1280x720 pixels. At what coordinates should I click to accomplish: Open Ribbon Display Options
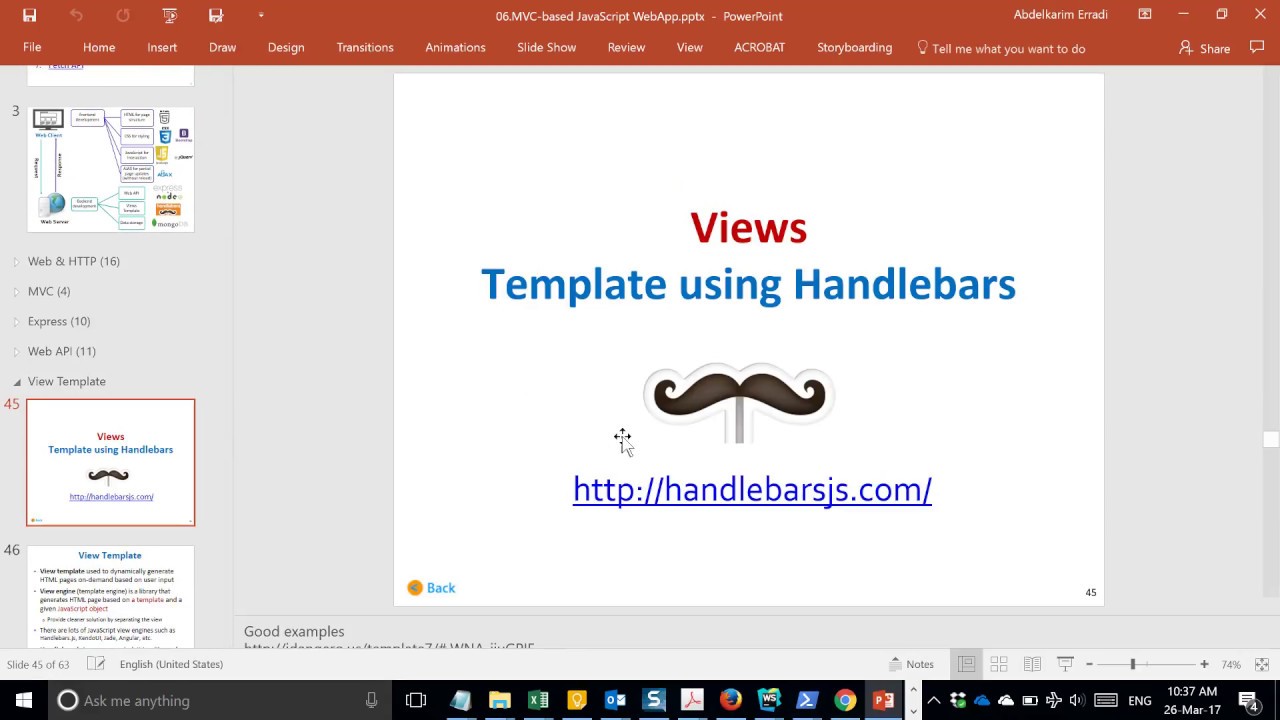tap(1145, 14)
